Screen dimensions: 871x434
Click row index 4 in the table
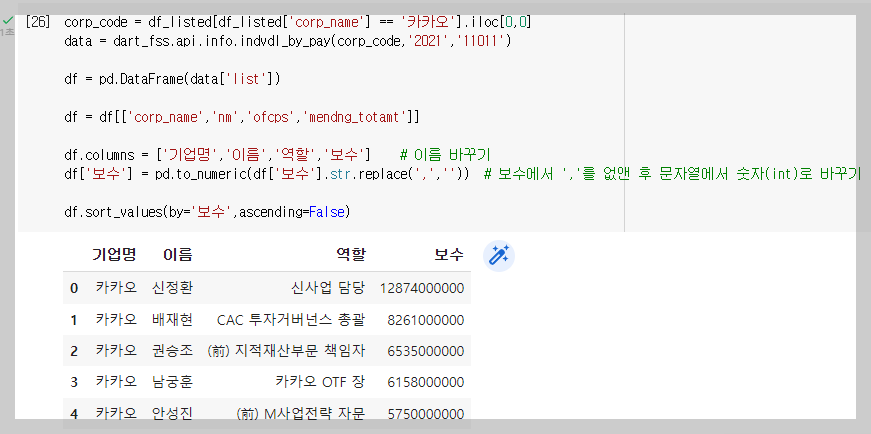pos(74,414)
